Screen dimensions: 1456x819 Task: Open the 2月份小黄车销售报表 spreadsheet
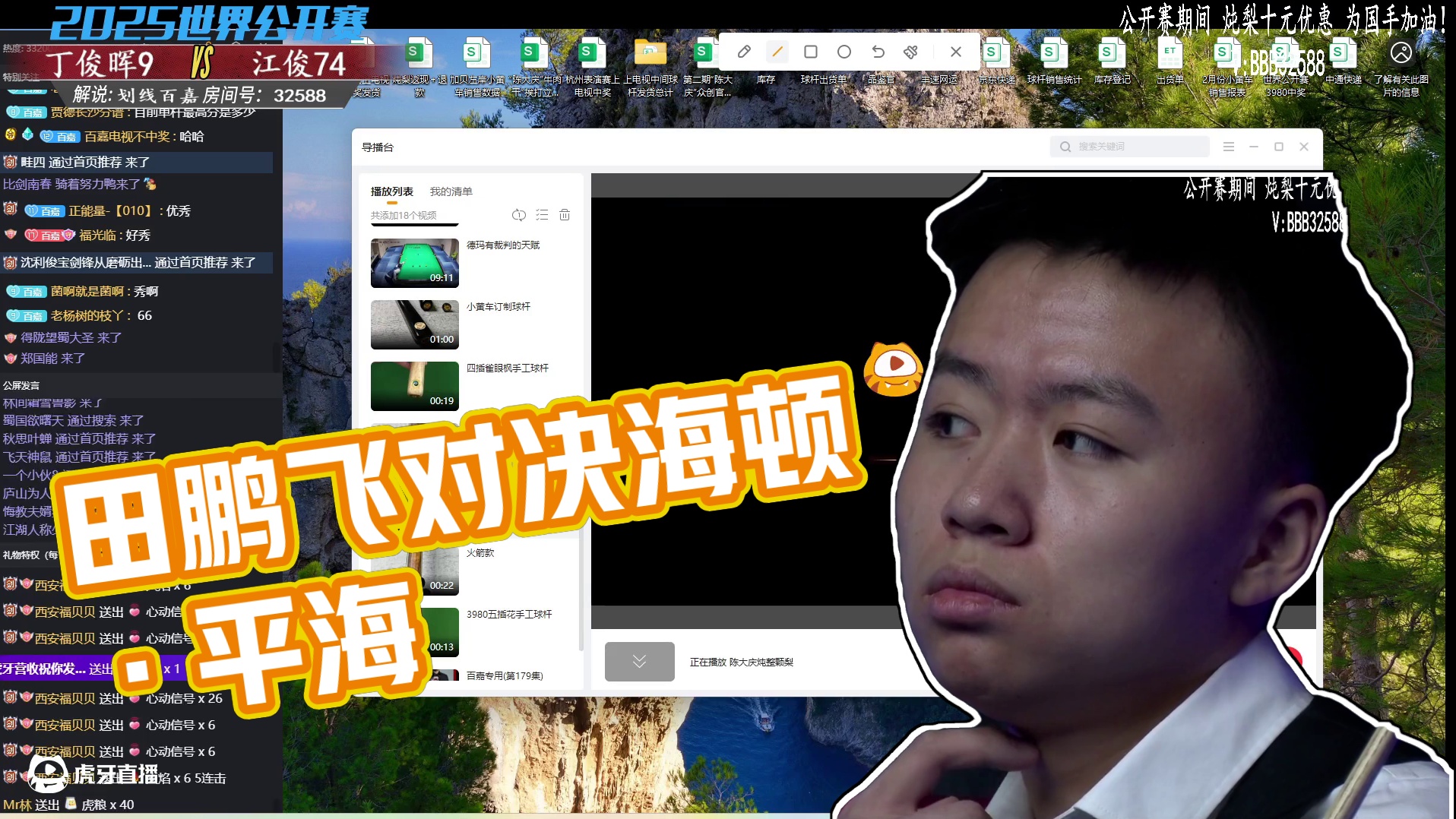[x=1227, y=67]
